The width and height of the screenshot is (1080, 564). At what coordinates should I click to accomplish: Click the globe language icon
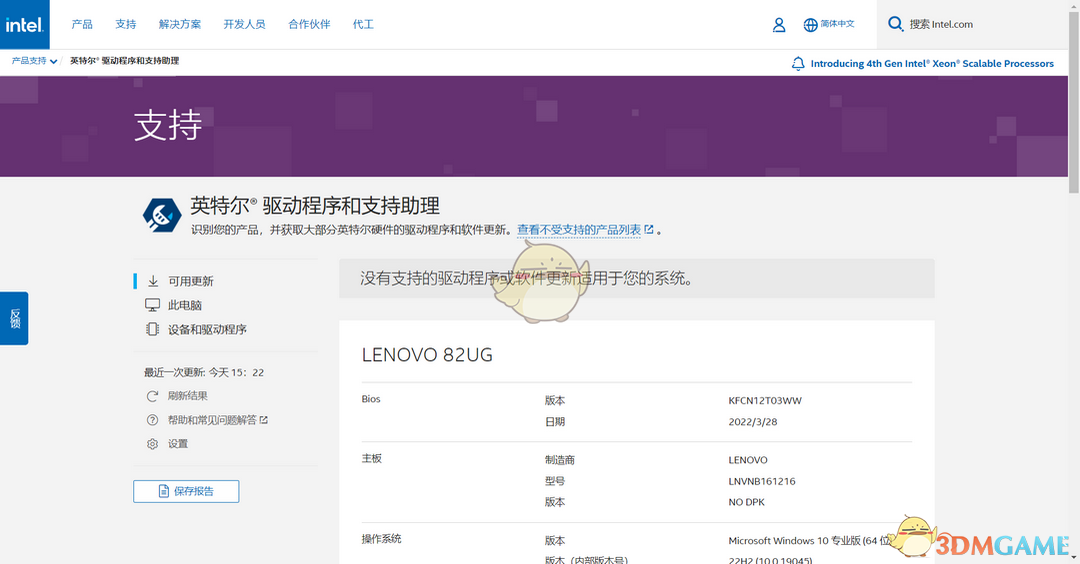click(810, 25)
